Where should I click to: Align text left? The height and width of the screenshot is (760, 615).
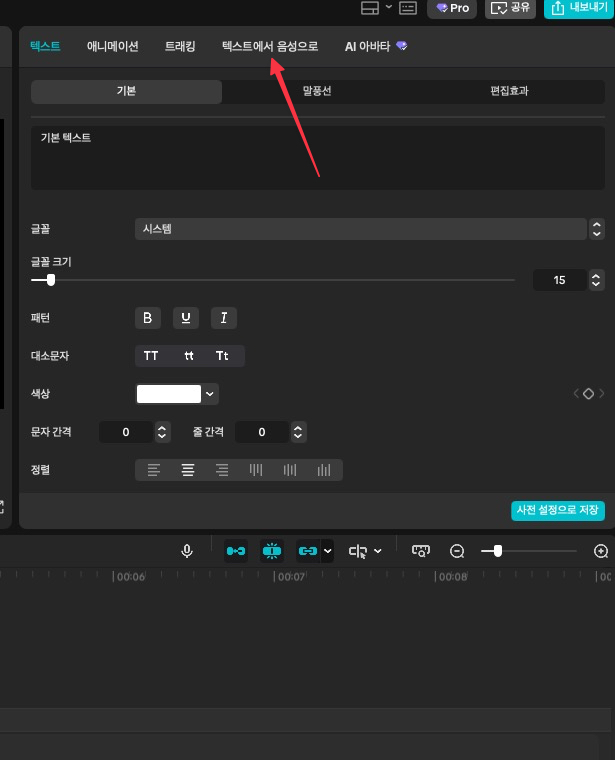tap(154, 470)
